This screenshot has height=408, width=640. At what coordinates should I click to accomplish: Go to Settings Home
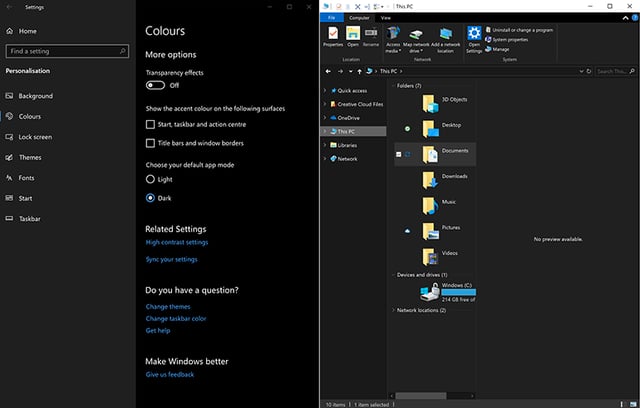click(22, 31)
